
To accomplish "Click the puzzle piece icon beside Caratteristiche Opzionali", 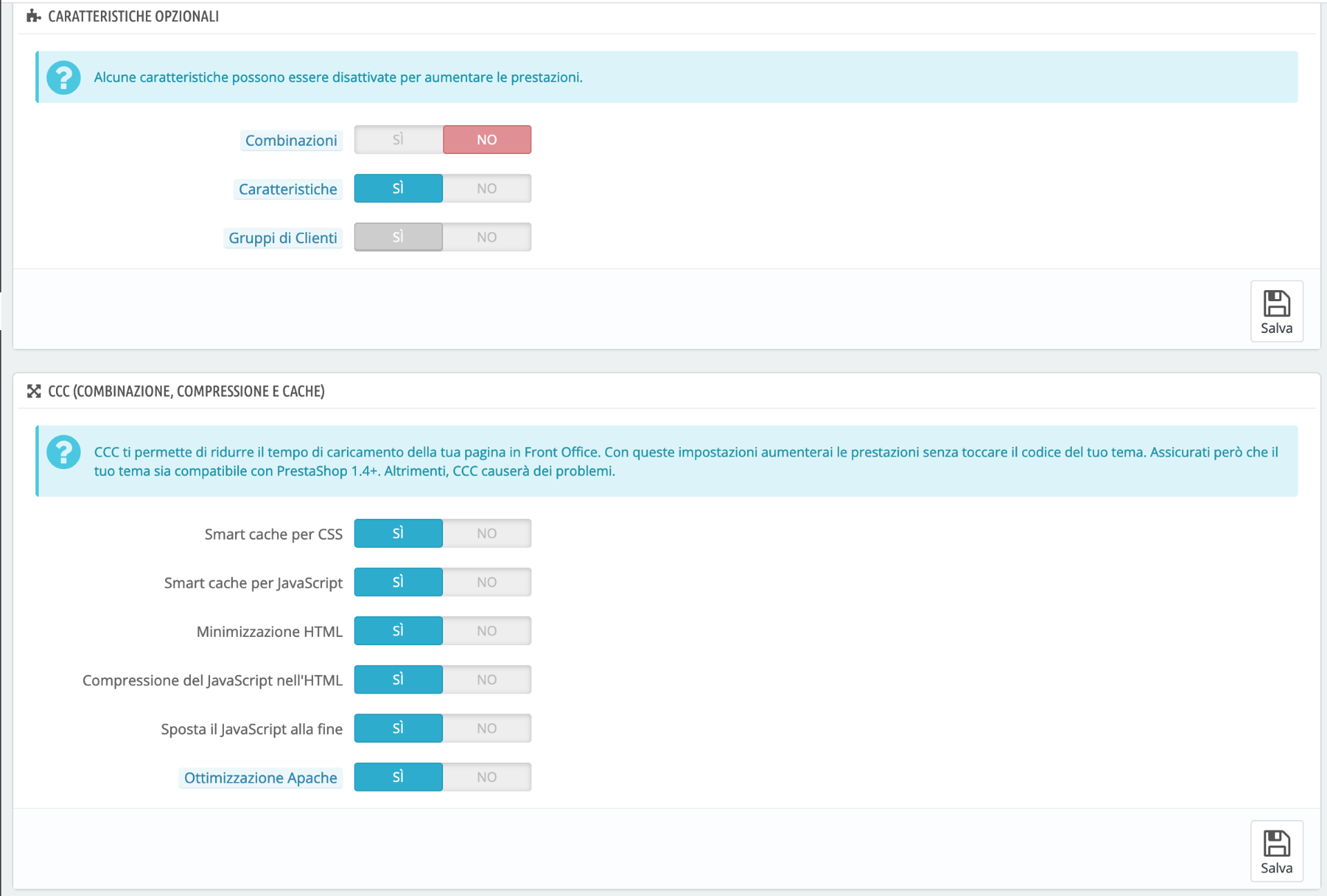I will click(x=34, y=16).
